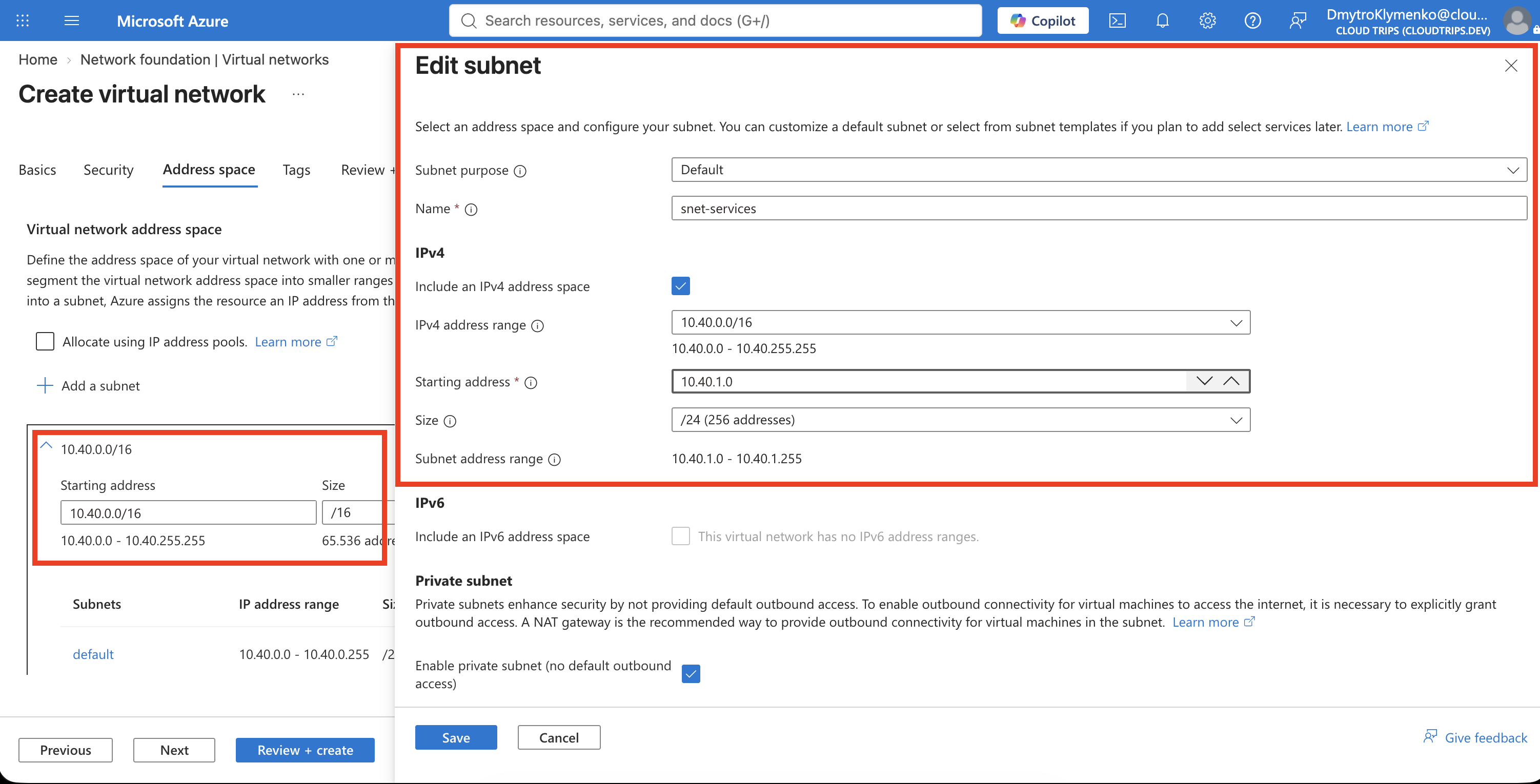Image resolution: width=1540 pixels, height=784 pixels.
Task: Select the Address space tab
Action: tap(209, 170)
